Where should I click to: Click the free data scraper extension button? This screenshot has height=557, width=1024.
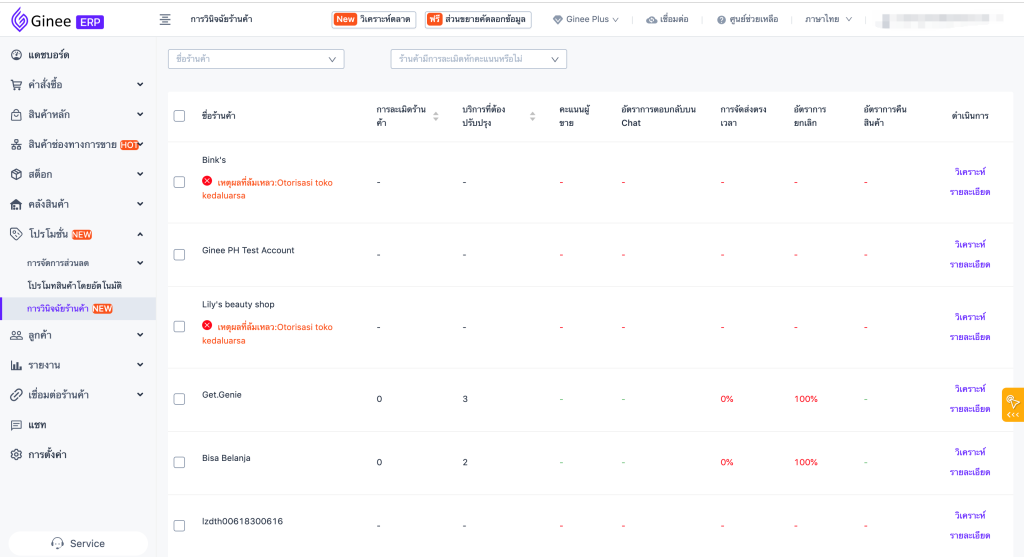tap(478, 20)
